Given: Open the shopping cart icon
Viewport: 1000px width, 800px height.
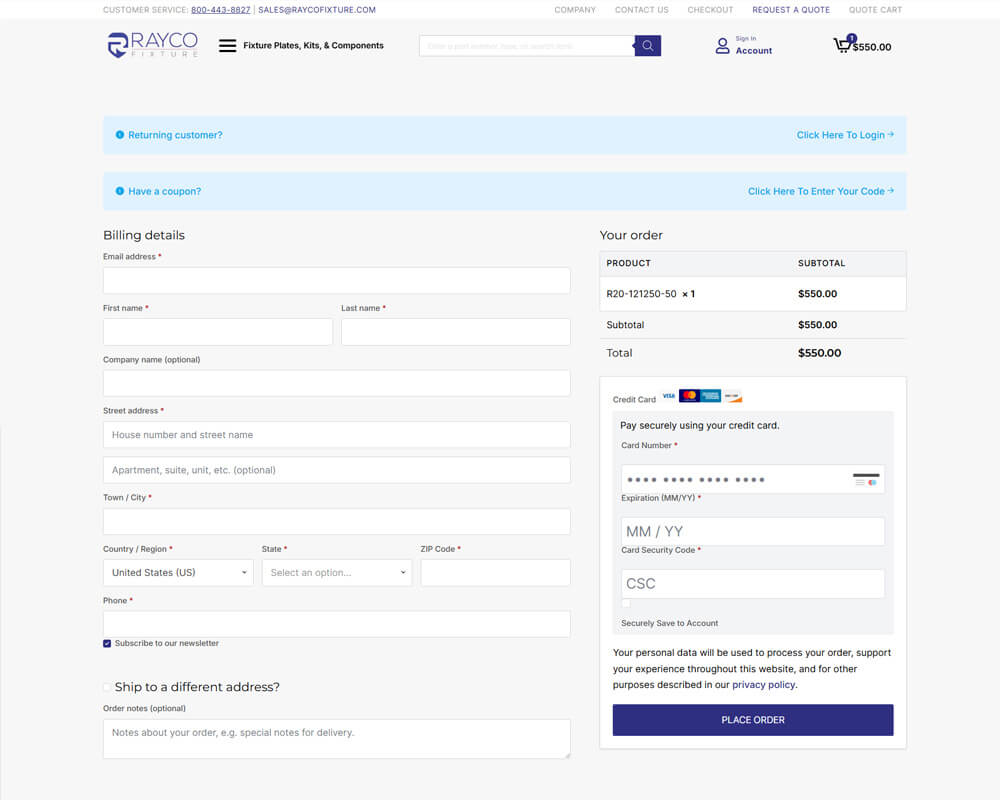Looking at the screenshot, I should coord(842,45).
